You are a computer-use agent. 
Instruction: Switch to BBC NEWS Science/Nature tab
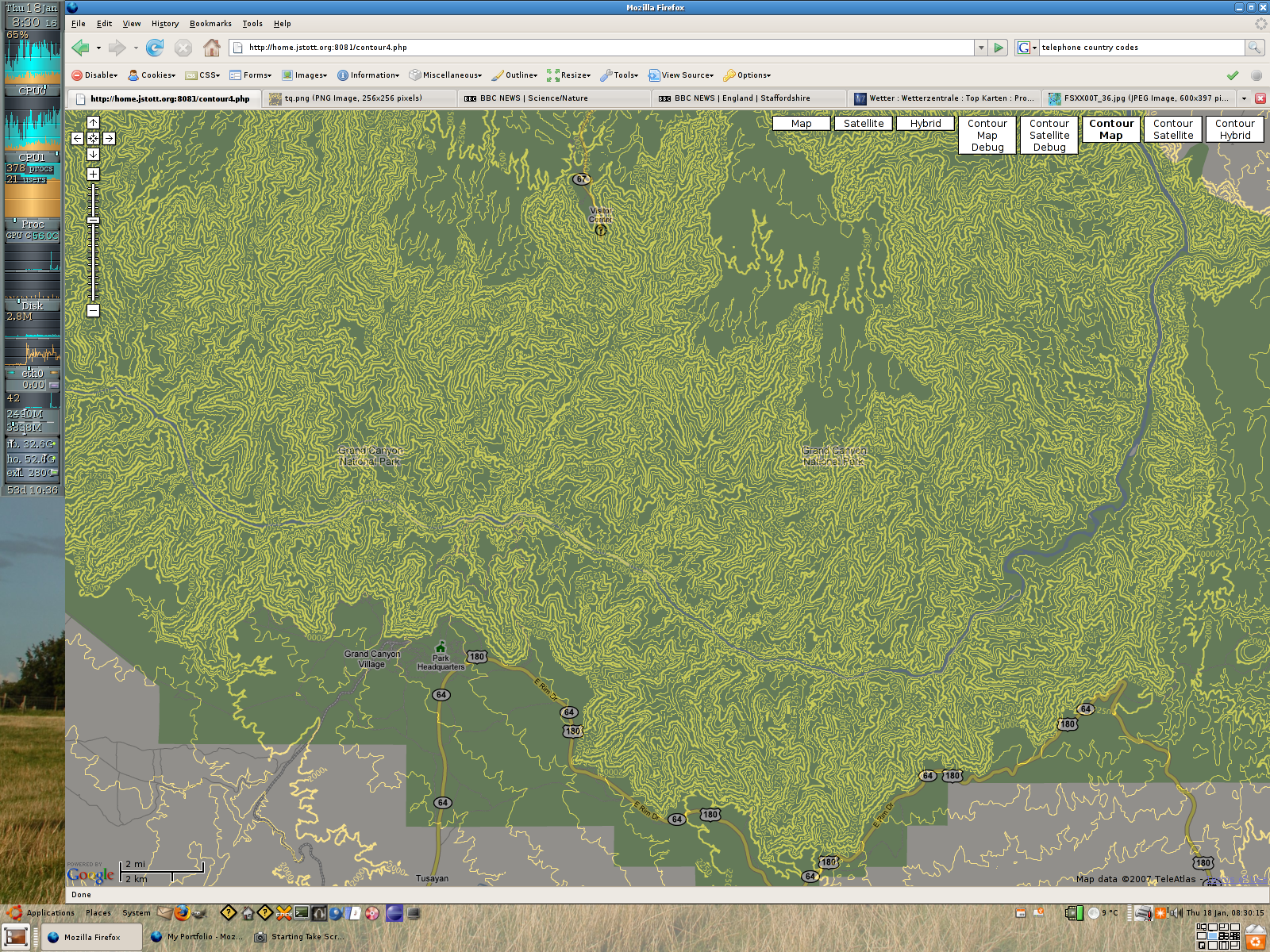(x=555, y=98)
